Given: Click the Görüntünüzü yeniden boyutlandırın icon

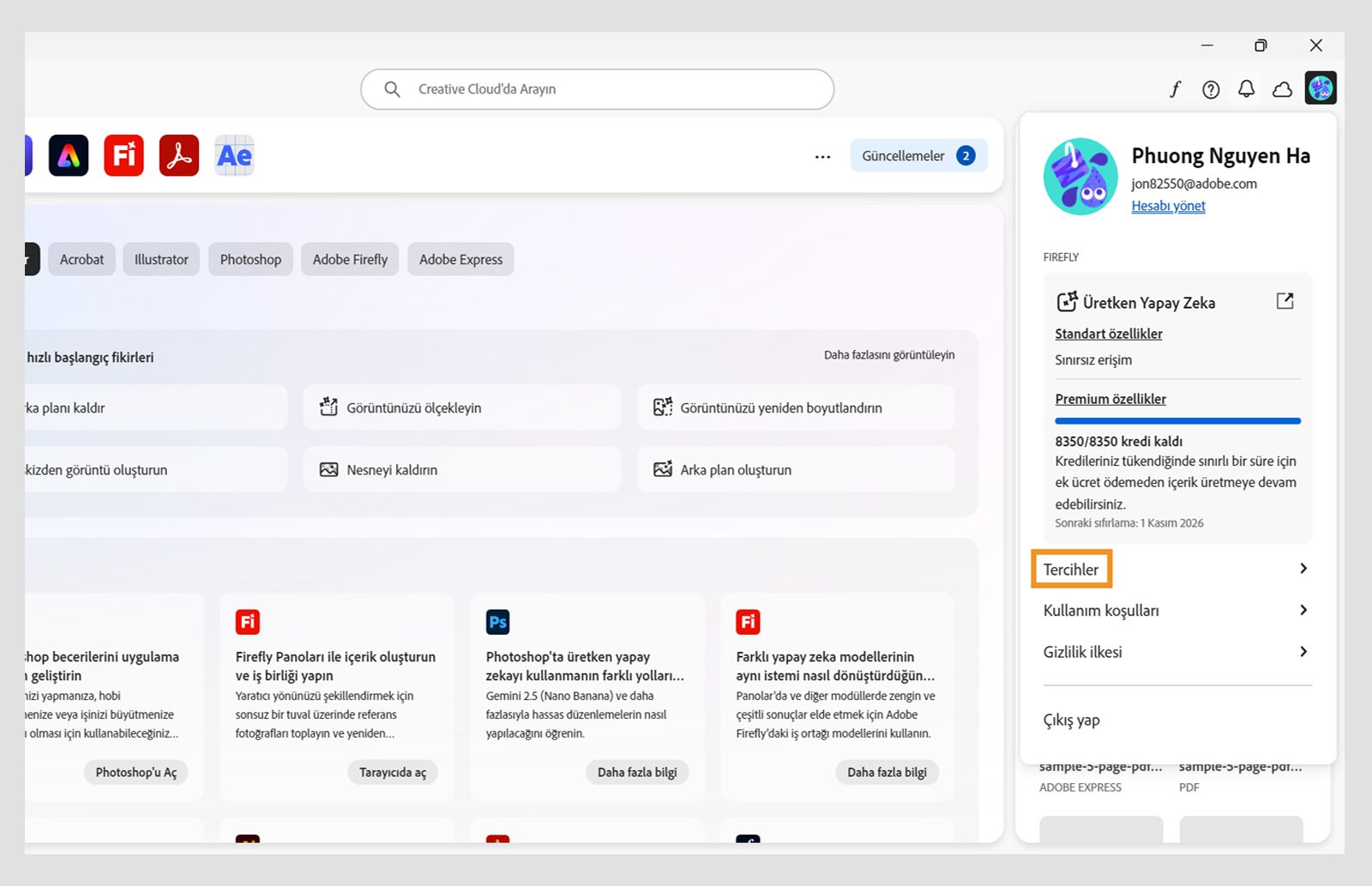Looking at the screenshot, I should click(663, 407).
